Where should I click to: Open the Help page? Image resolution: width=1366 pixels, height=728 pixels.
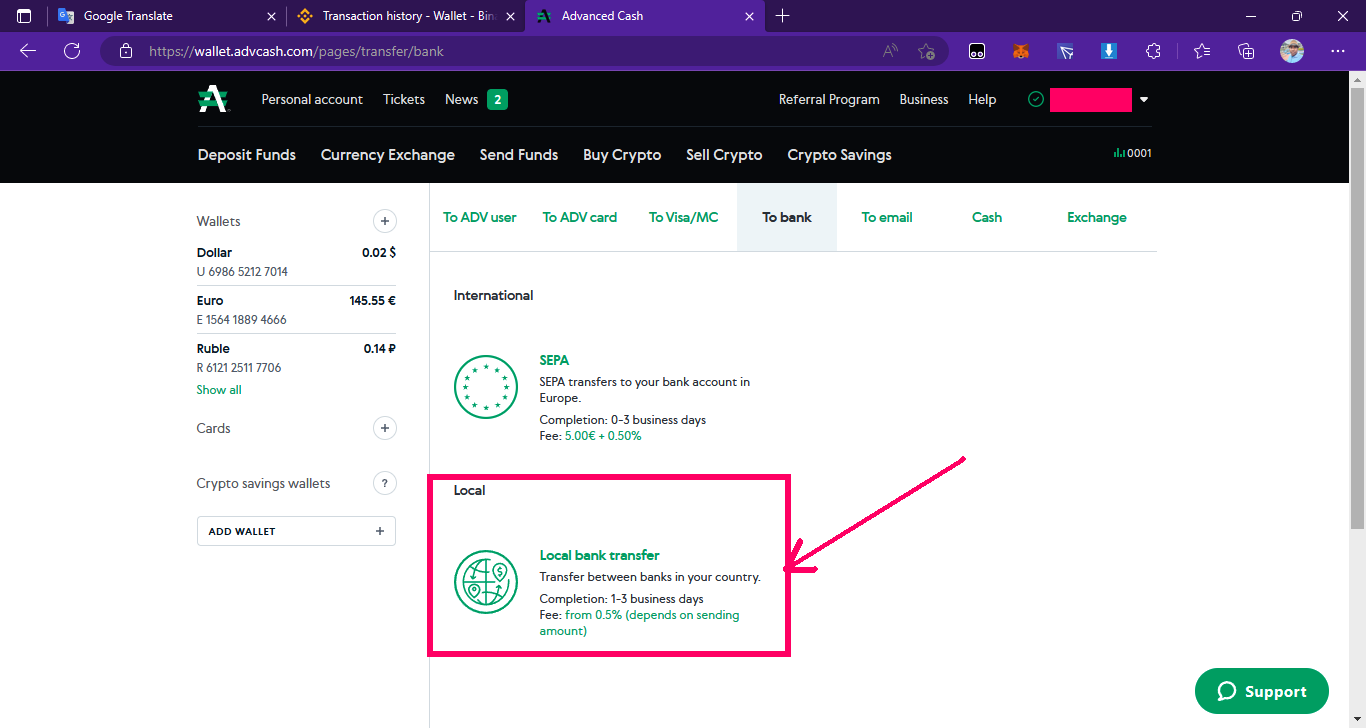coord(982,99)
